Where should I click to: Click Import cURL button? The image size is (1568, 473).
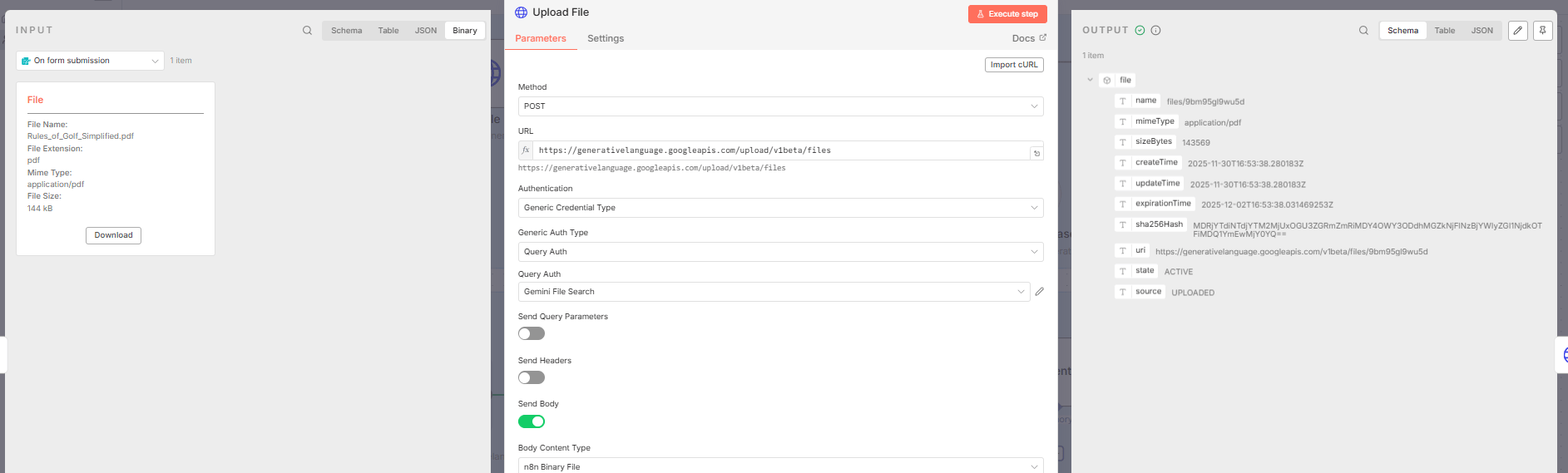click(x=1014, y=65)
